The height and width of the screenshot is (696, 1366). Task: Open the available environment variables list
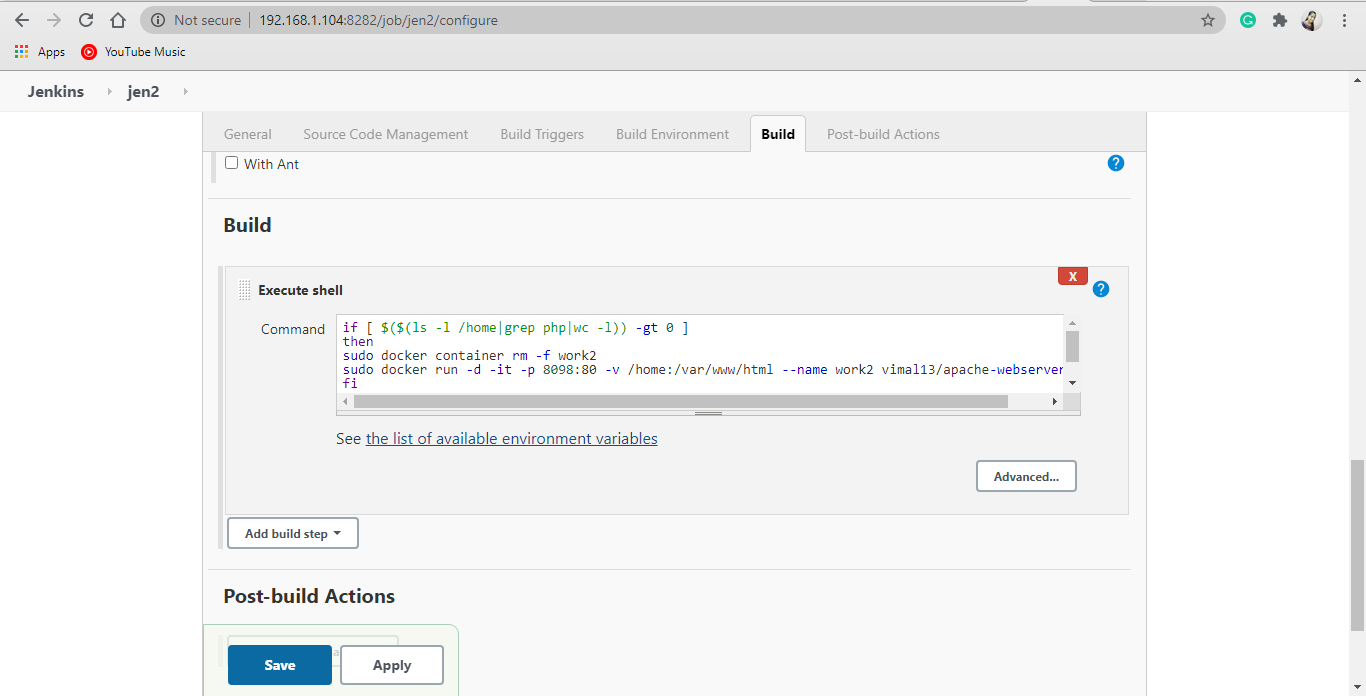click(x=511, y=438)
